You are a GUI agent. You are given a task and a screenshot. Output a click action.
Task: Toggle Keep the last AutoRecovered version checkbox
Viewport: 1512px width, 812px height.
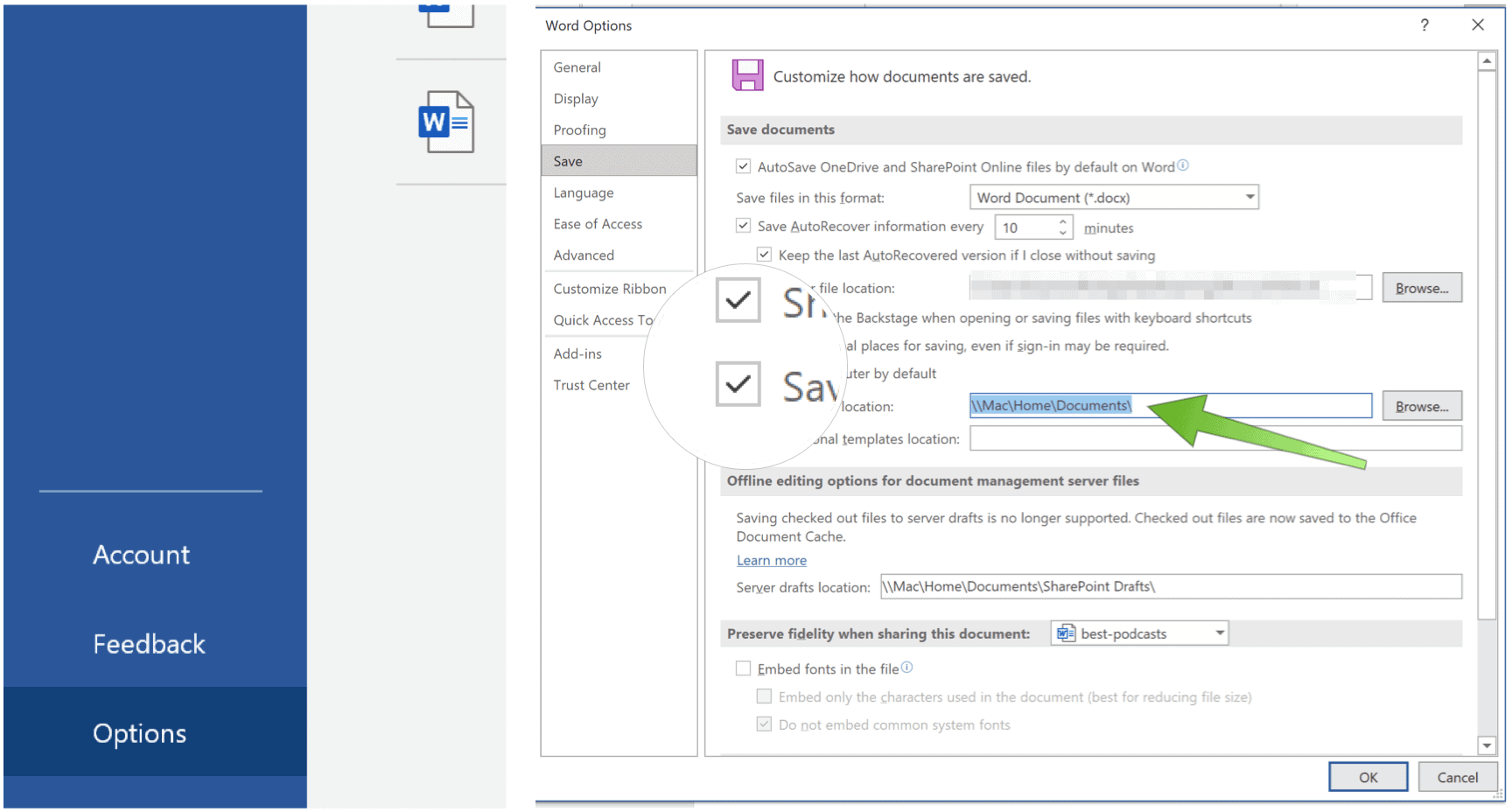(765, 255)
